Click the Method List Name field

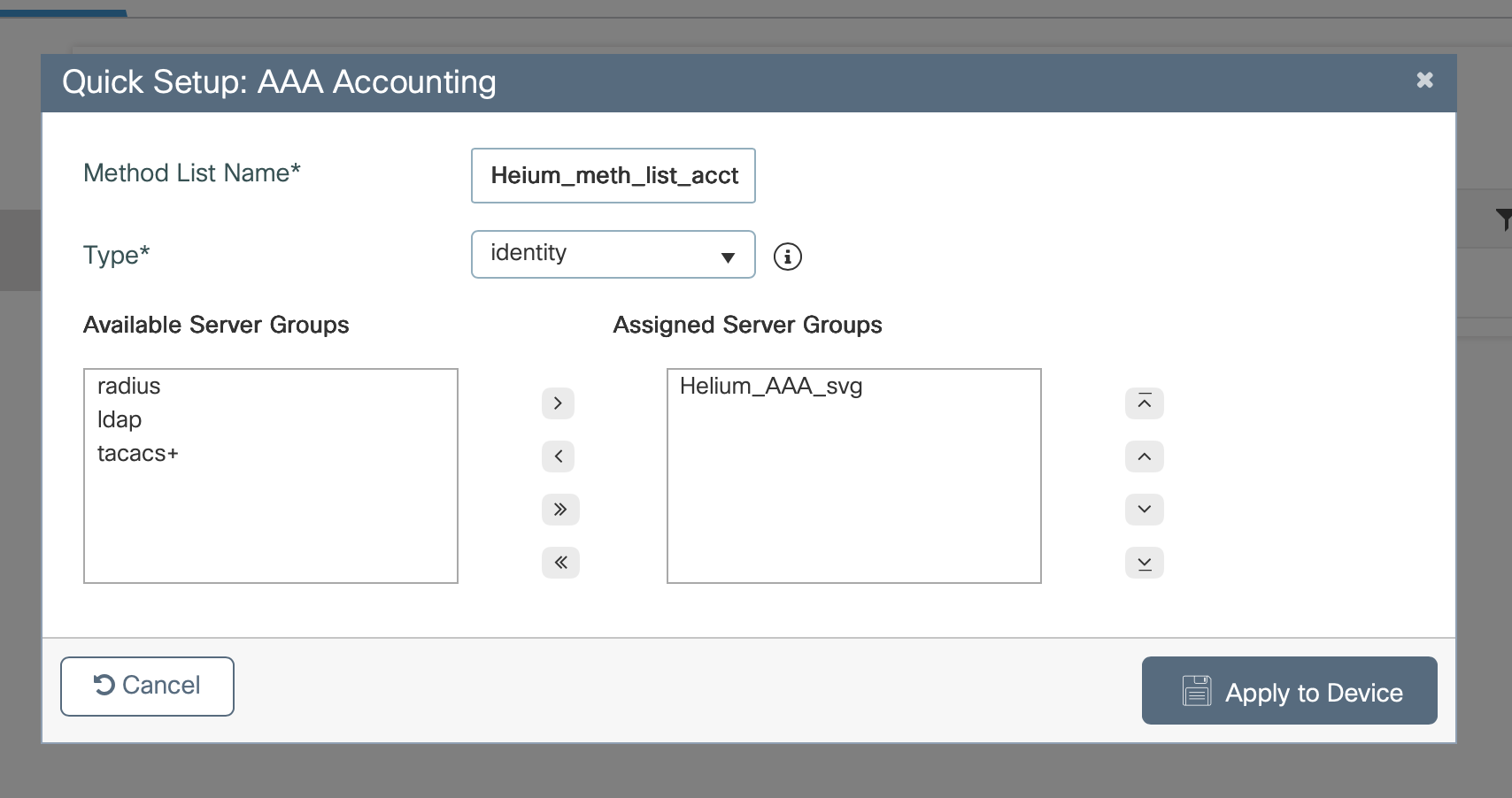(x=613, y=175)
